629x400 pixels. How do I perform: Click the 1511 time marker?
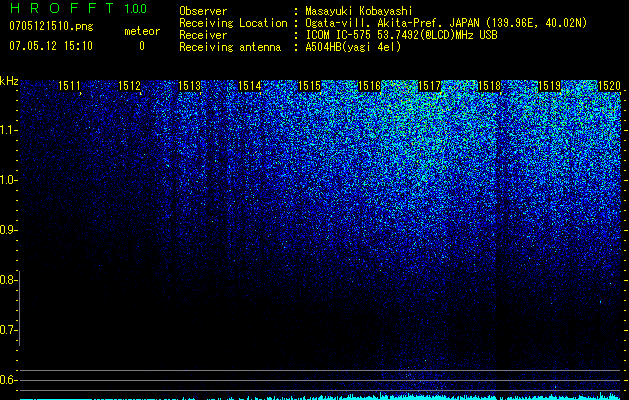pos(69,86)
